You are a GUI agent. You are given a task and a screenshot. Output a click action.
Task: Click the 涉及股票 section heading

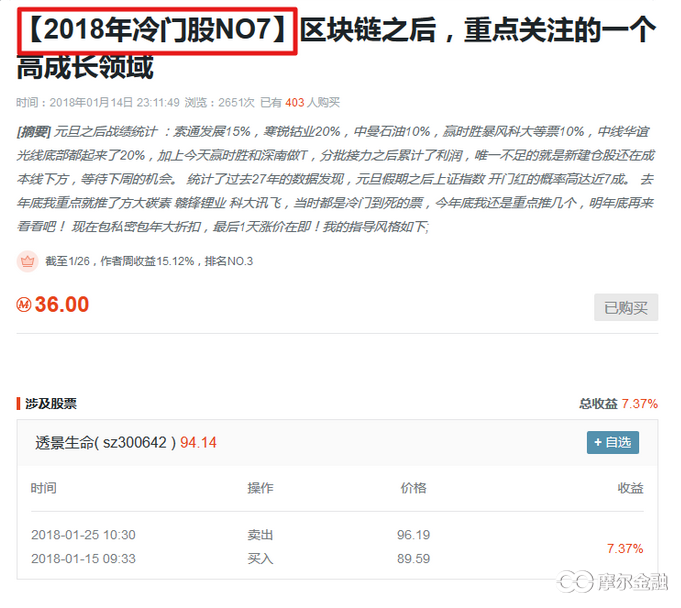[x=51, y=403]
